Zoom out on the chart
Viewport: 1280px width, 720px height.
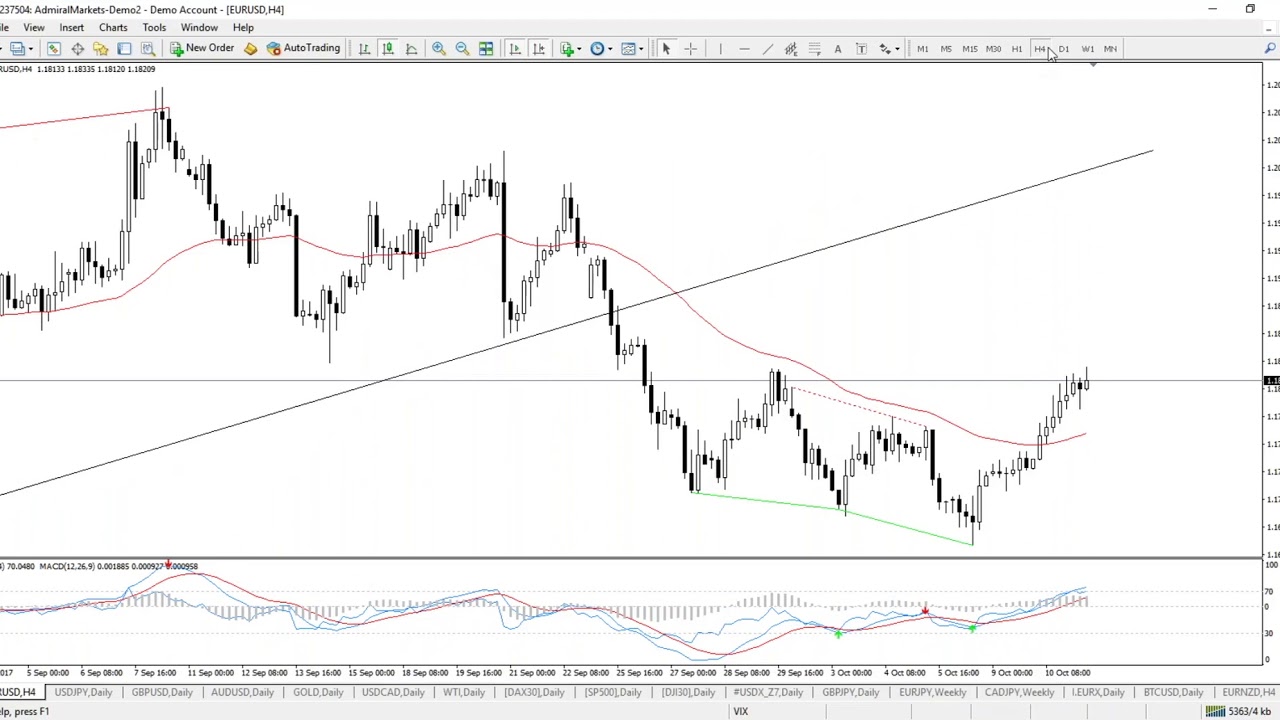[x=462, y=48]
